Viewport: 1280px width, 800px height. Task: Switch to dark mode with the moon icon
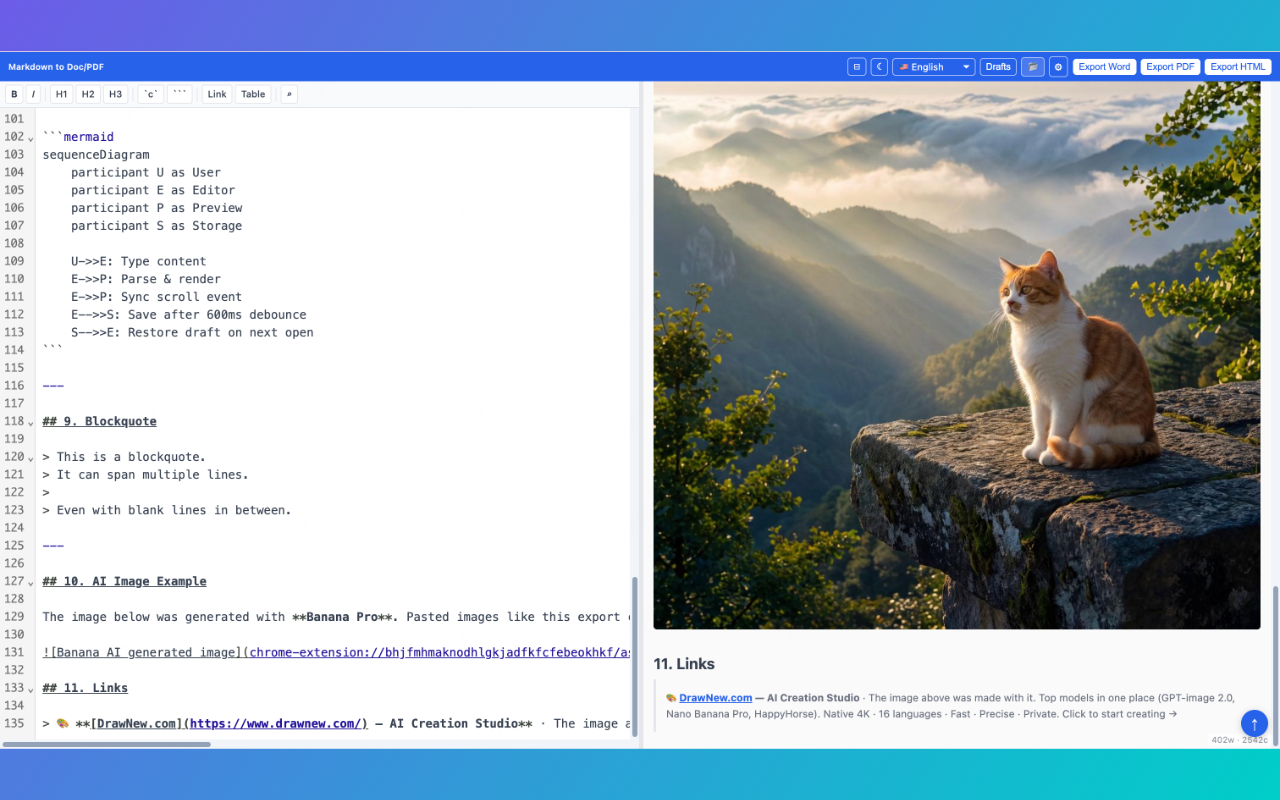click(x=879, y=67)
